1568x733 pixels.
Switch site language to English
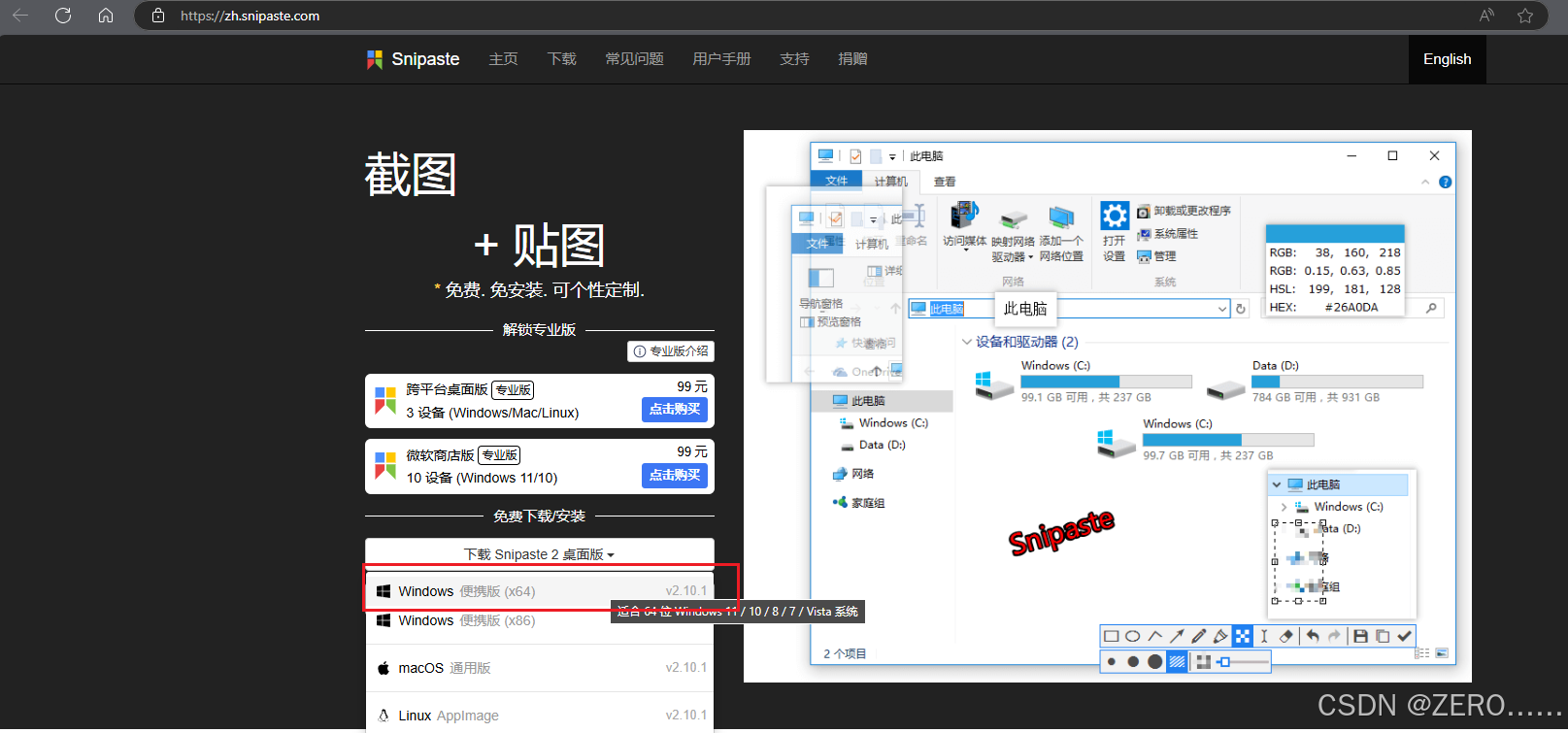coord(1447,59)
